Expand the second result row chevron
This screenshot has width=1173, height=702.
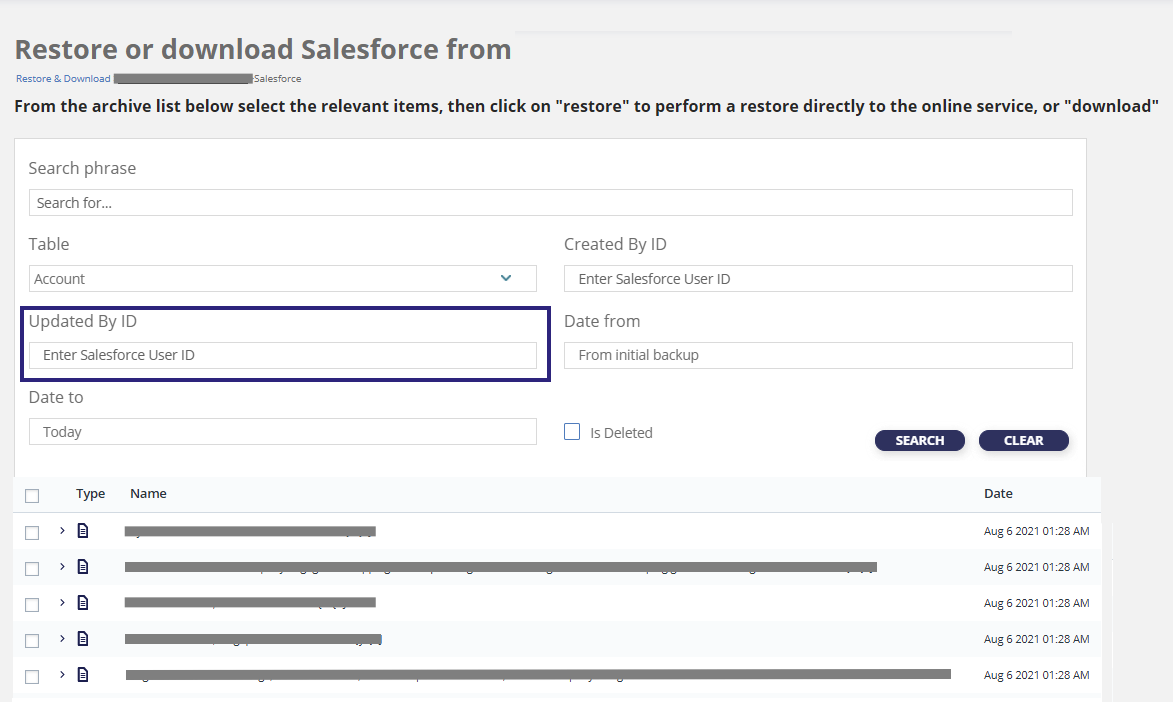(x=62, y=567)
